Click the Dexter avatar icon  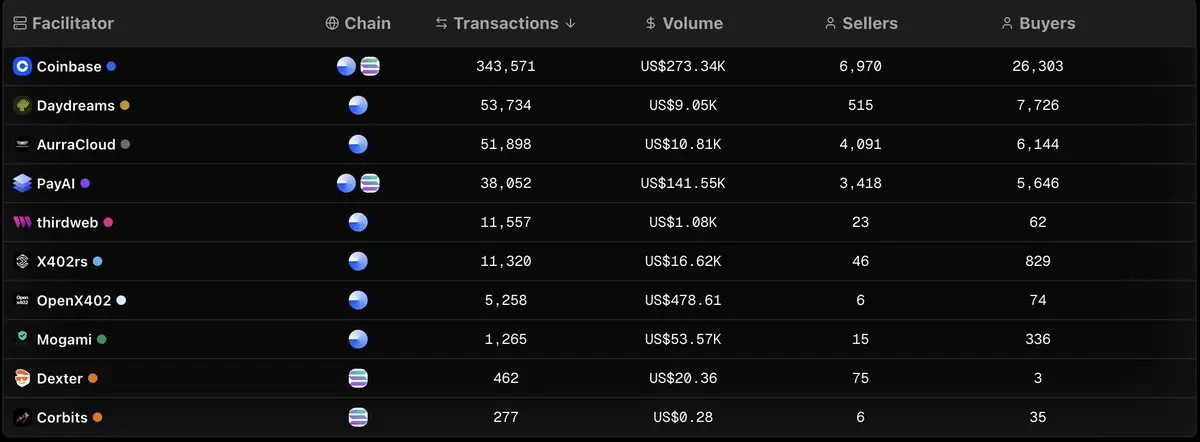22,378
